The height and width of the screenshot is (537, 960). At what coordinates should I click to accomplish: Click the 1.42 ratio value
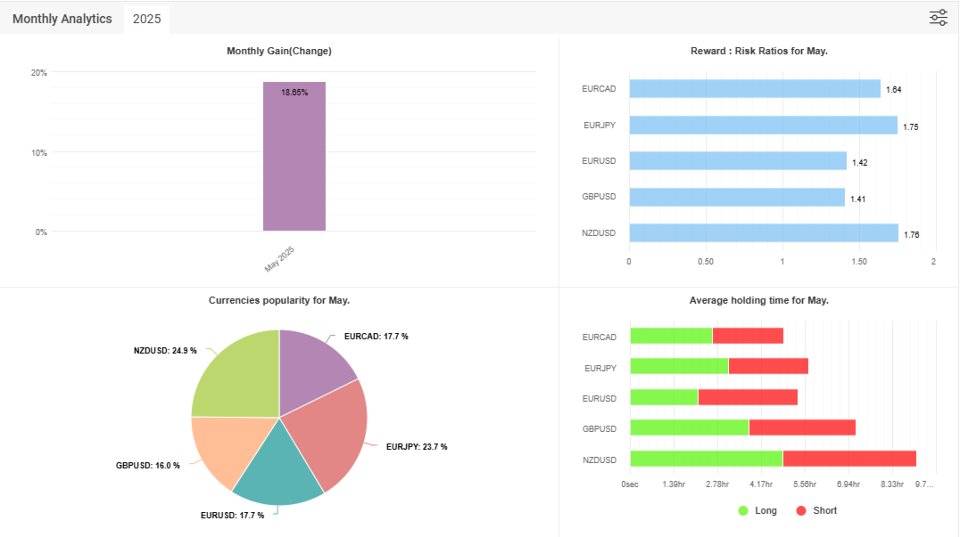pyautogui.click(x=860, y=163)
